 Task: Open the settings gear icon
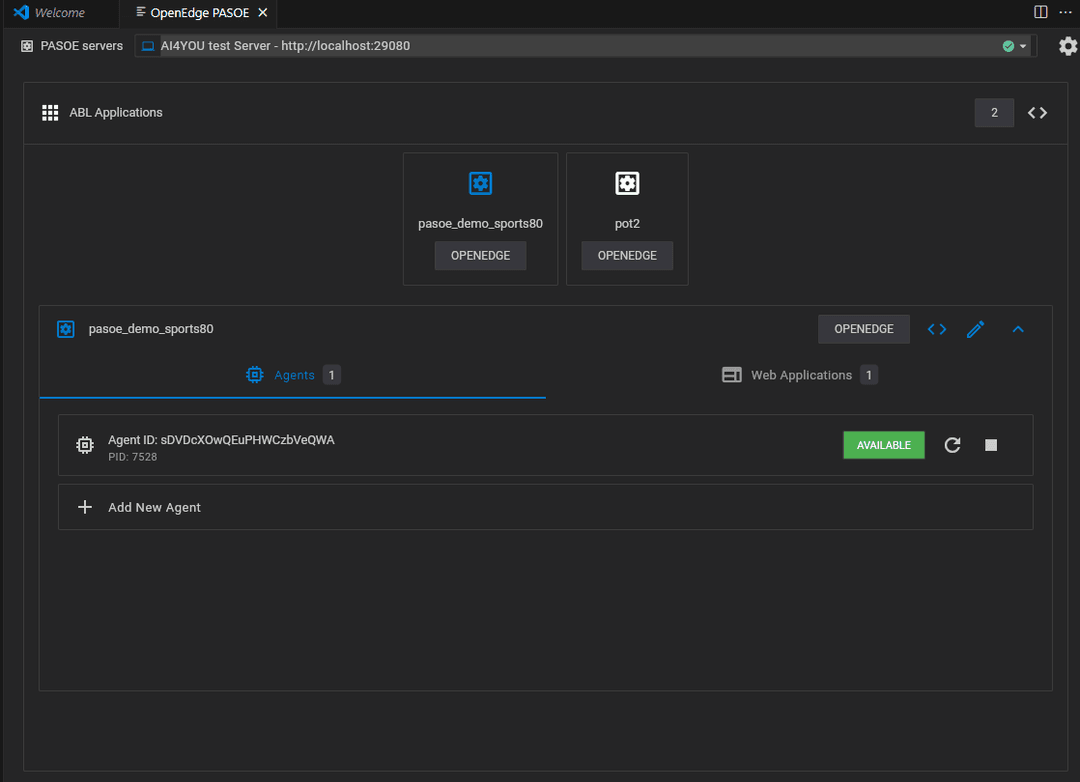pyautogui.click(x=1068, y=46)
